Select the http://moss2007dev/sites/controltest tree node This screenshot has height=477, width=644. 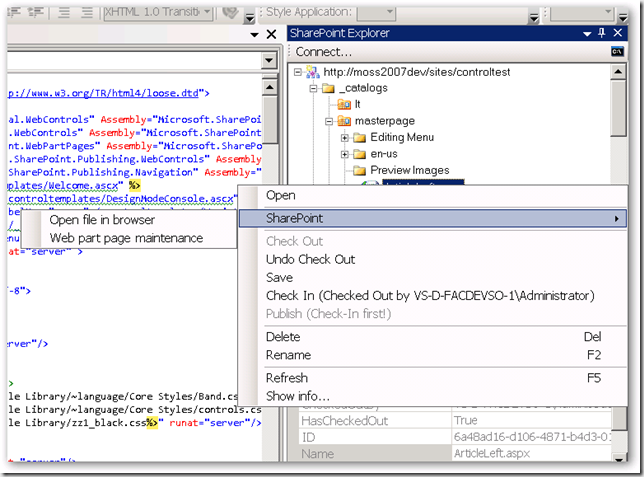[x=416, y=72]
